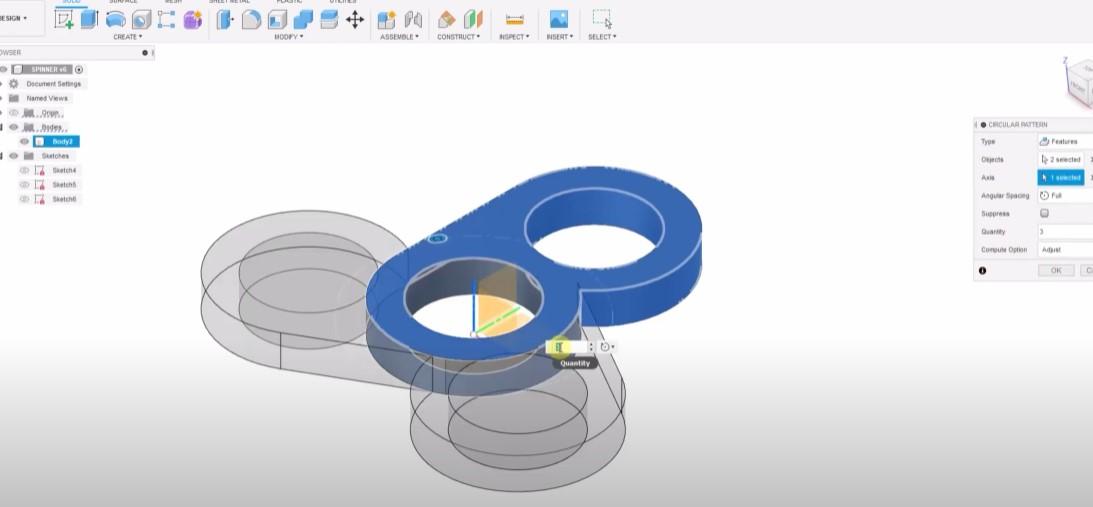Click the Document Settings gear icon
Viewport: 1093px width, 507px height.
[14, 84]
